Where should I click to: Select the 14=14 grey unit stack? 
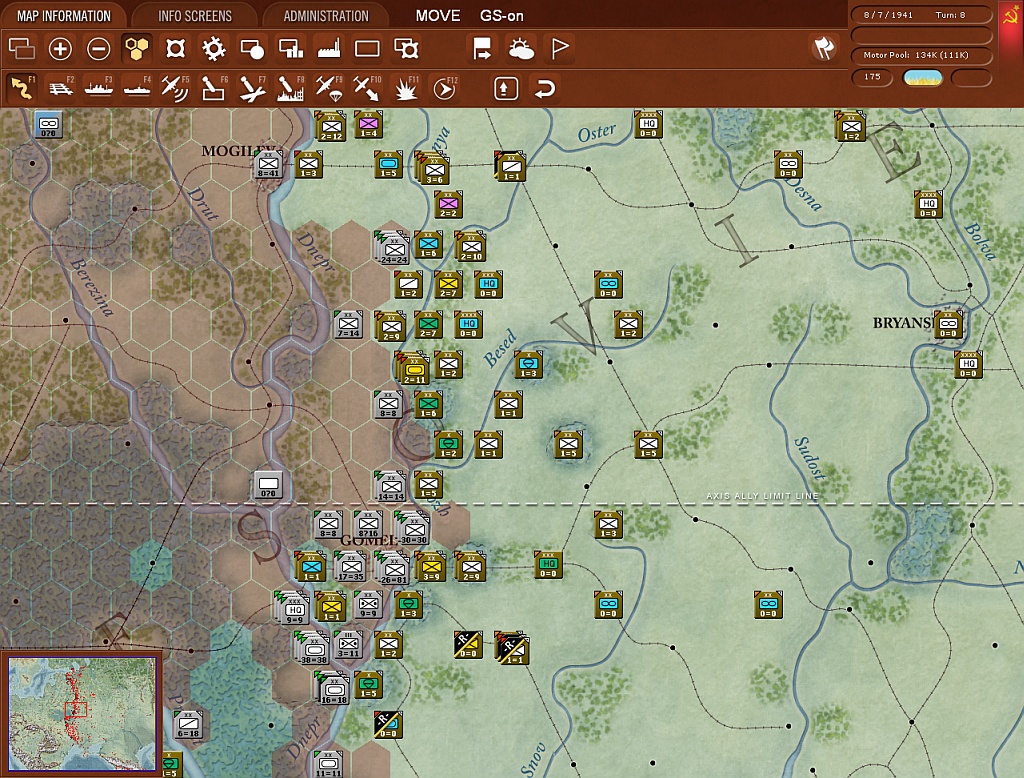(x=391, y=487)
